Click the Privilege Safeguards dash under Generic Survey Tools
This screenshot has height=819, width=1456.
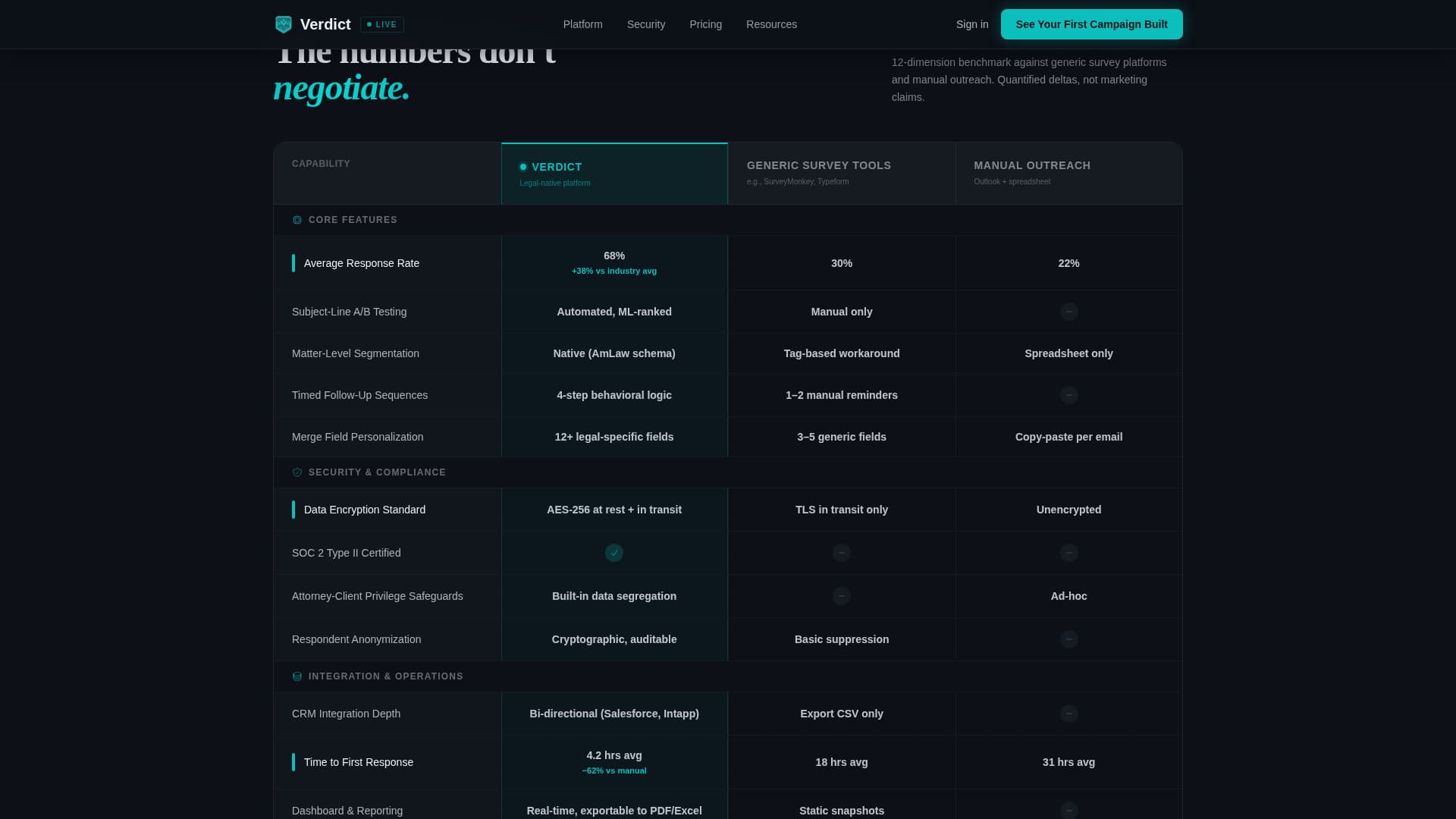tap(842, 596)
